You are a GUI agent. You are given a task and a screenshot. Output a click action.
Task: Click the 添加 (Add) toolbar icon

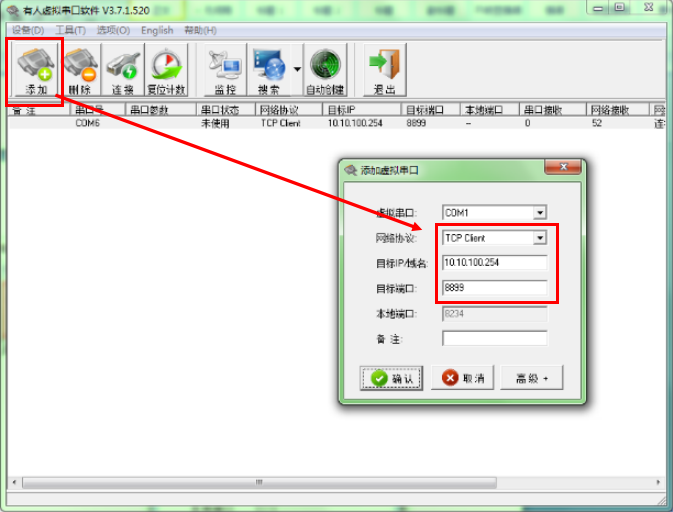pyautogui.click(x=36, y=70)
